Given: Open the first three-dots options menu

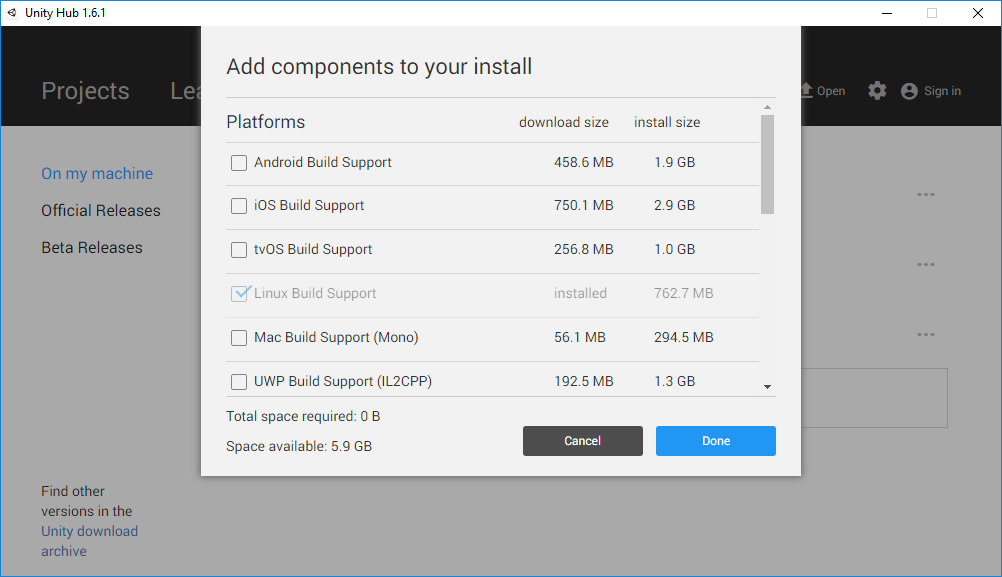Looking at the screenshot, I should (x=925, y=194).
